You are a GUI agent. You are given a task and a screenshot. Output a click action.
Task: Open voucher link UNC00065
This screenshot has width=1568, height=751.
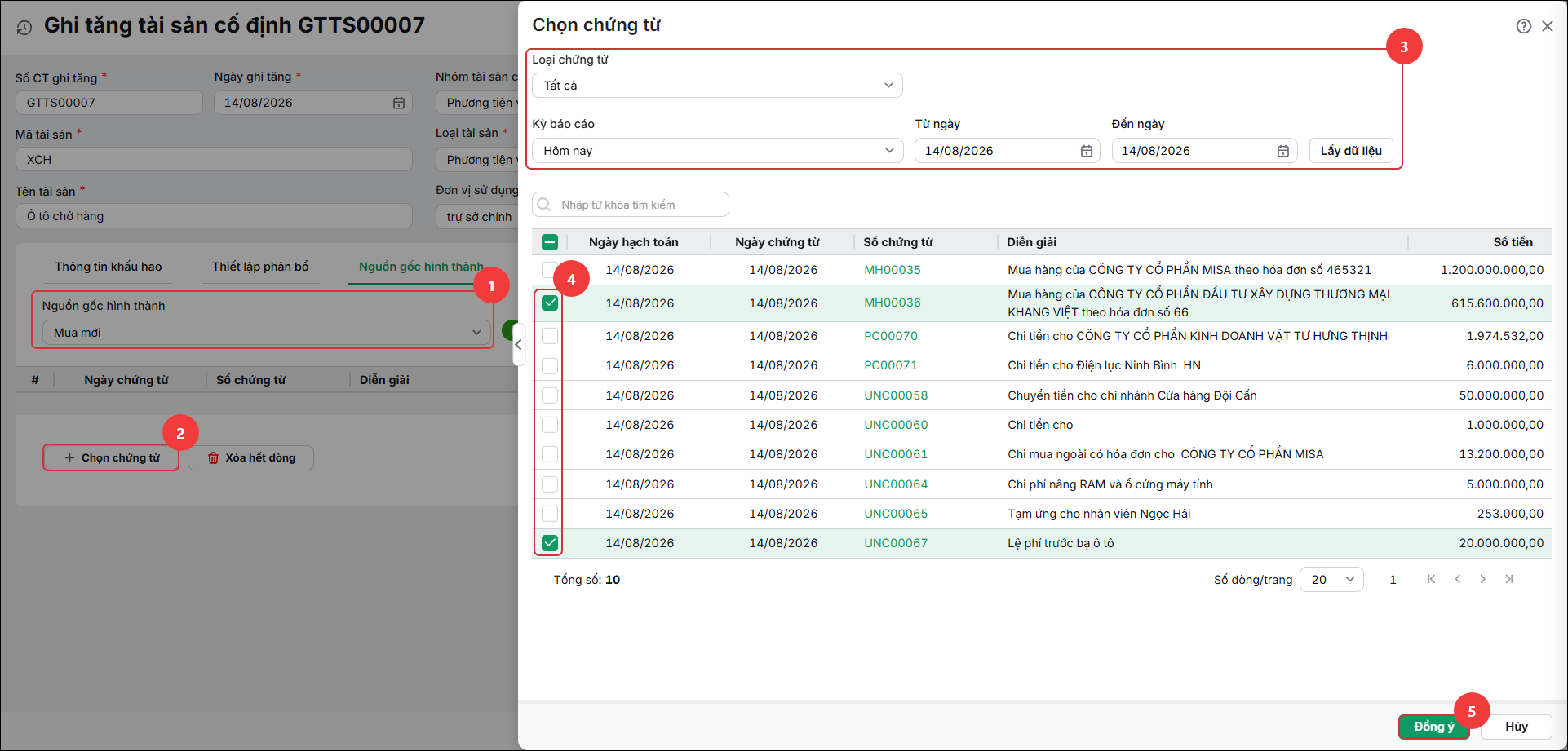coord(896,514)
